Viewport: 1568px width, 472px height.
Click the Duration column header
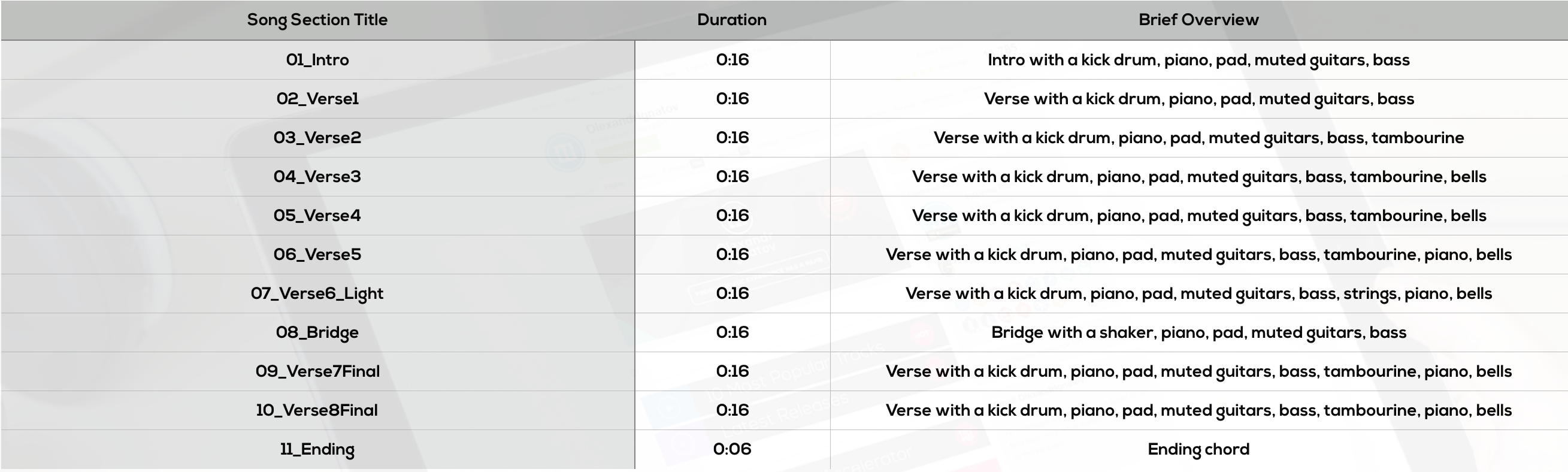(x=732, y=20)
